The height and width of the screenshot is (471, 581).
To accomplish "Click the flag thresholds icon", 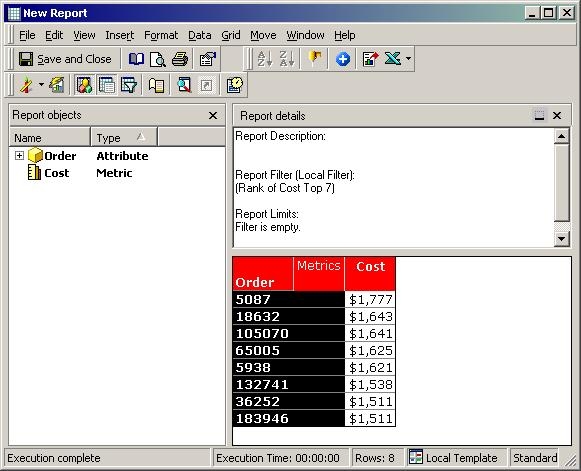I will click(x=315, y=59).
